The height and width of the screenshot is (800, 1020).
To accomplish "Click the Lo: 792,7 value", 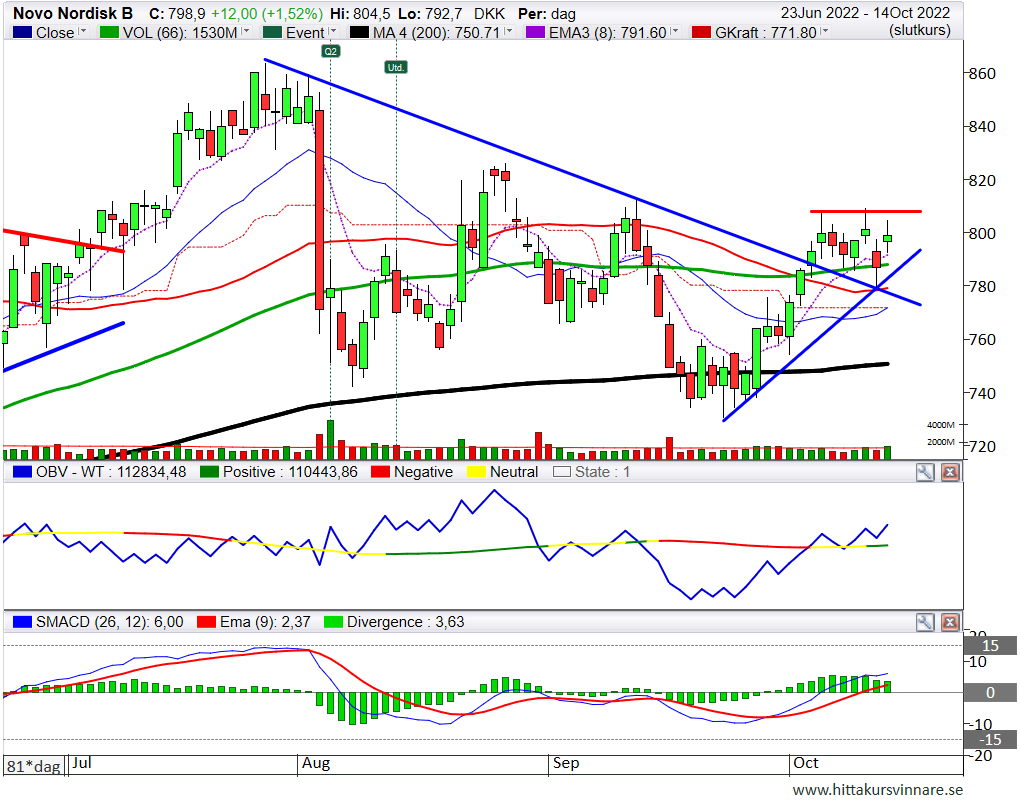I will (x=432, y=14).
